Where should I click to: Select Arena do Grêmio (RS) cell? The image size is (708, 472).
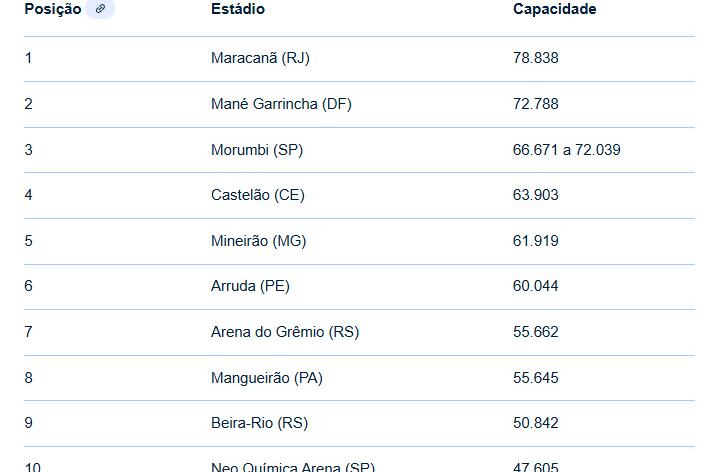(285, 332)
